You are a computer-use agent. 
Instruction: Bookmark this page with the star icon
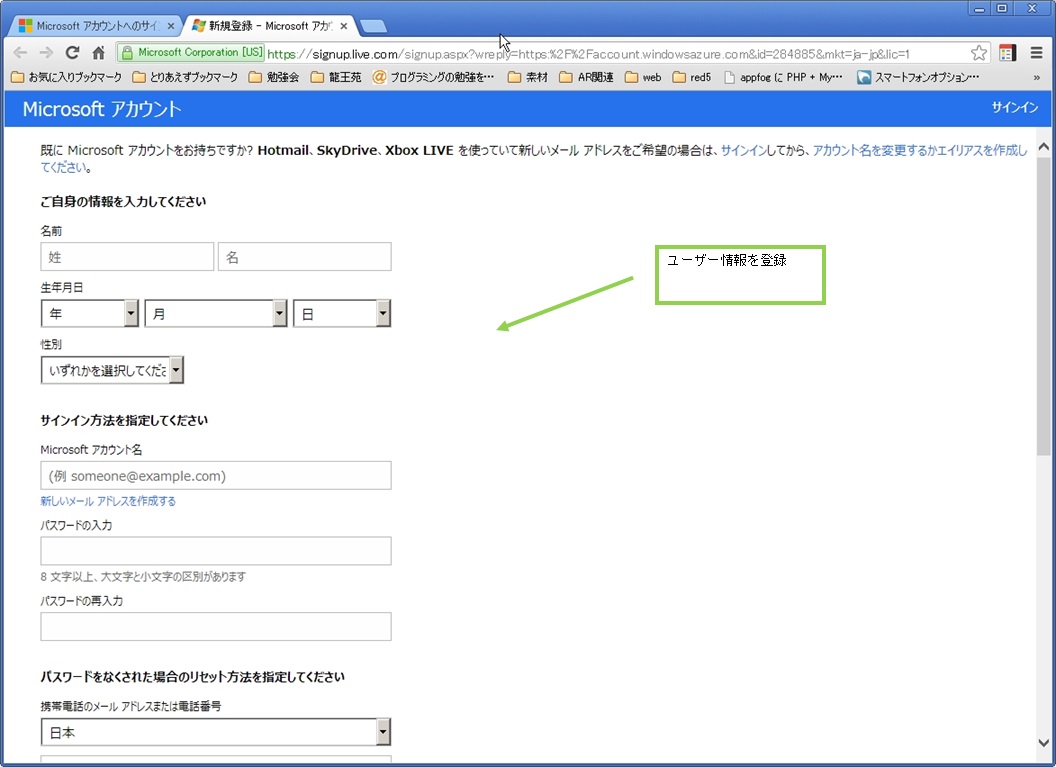pyautogui.click(x=979, y=53)
